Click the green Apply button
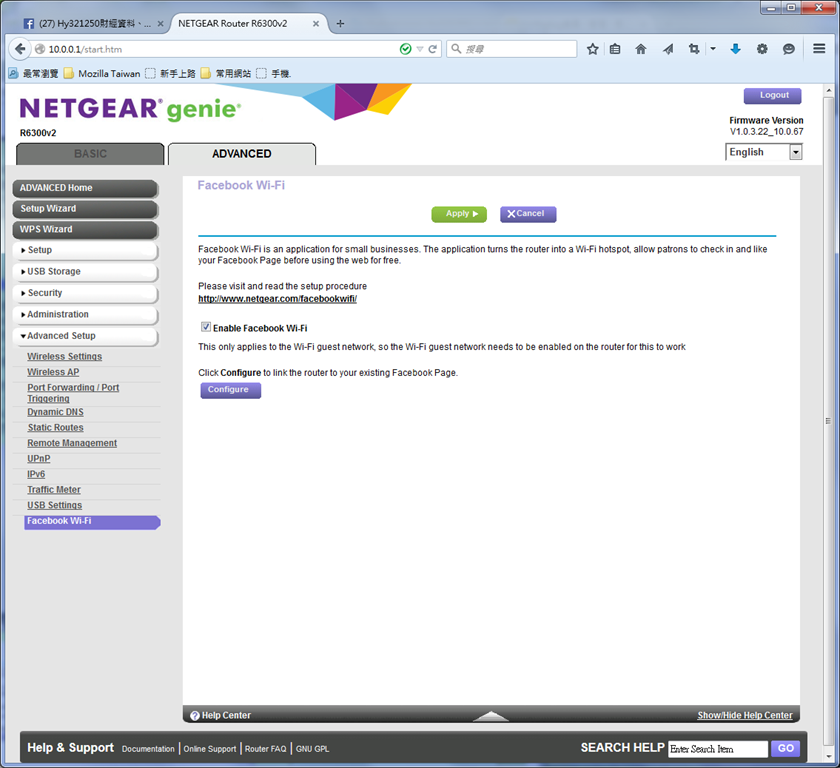 459,214
